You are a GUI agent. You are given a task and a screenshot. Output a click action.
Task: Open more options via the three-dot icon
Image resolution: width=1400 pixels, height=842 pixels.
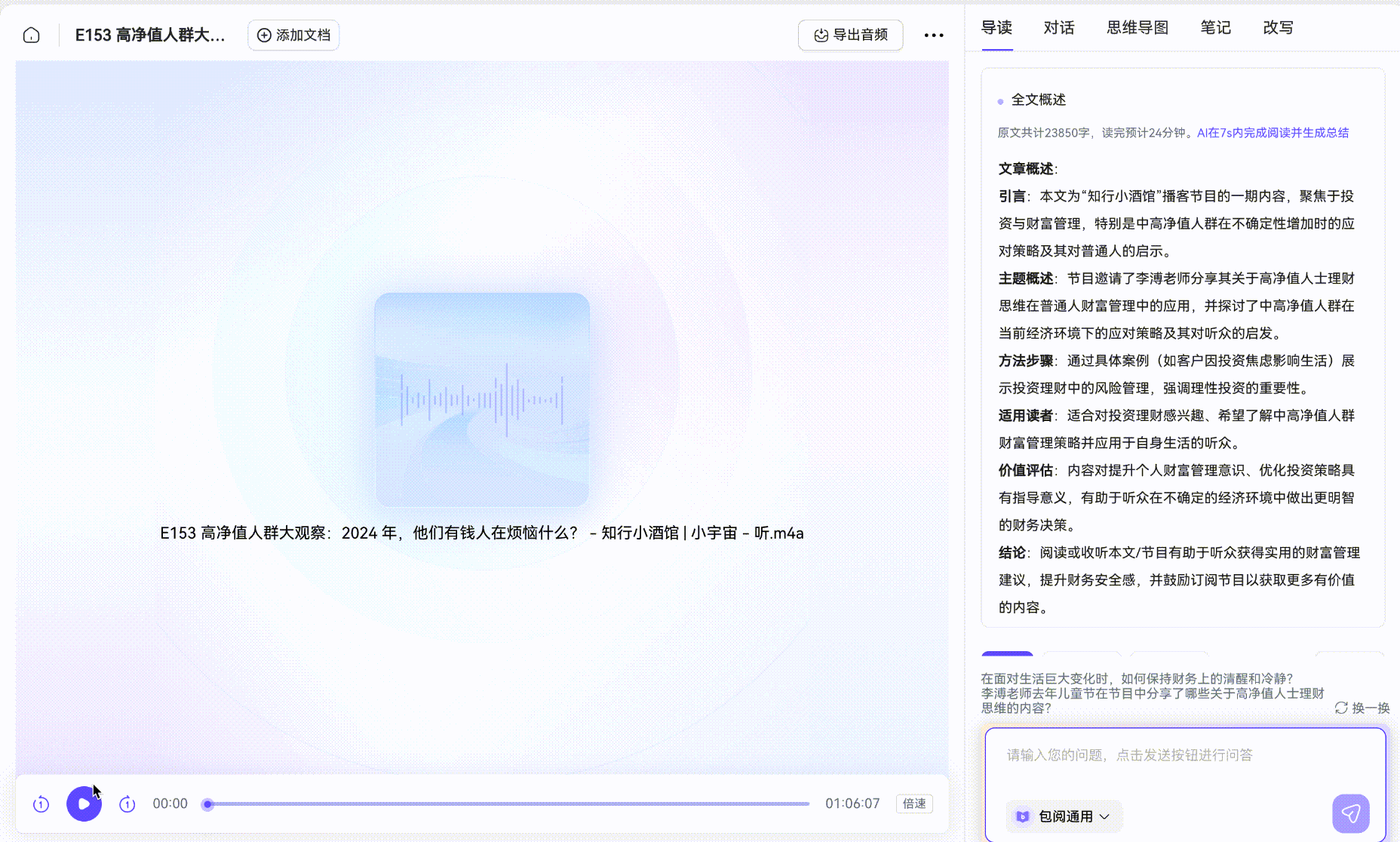coord(934,35)
